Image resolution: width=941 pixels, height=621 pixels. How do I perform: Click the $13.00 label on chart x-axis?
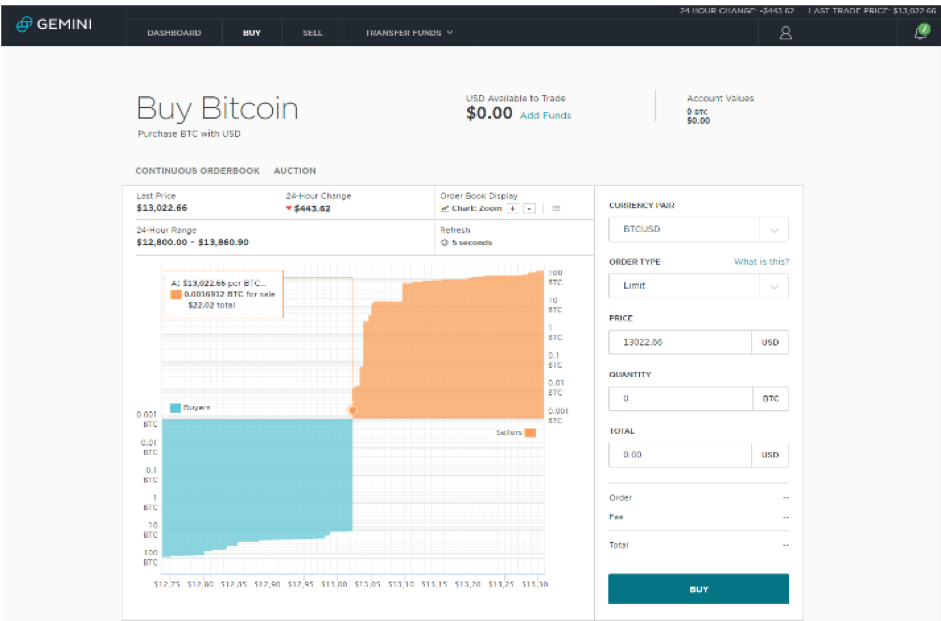coord(334,584)
